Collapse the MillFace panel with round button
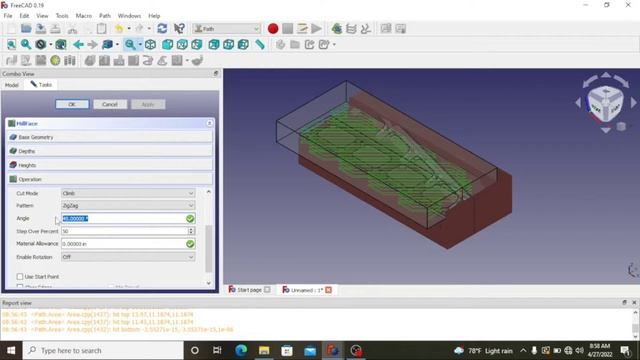The width and height of the screenshot is (640, 360). coord(209,123)
